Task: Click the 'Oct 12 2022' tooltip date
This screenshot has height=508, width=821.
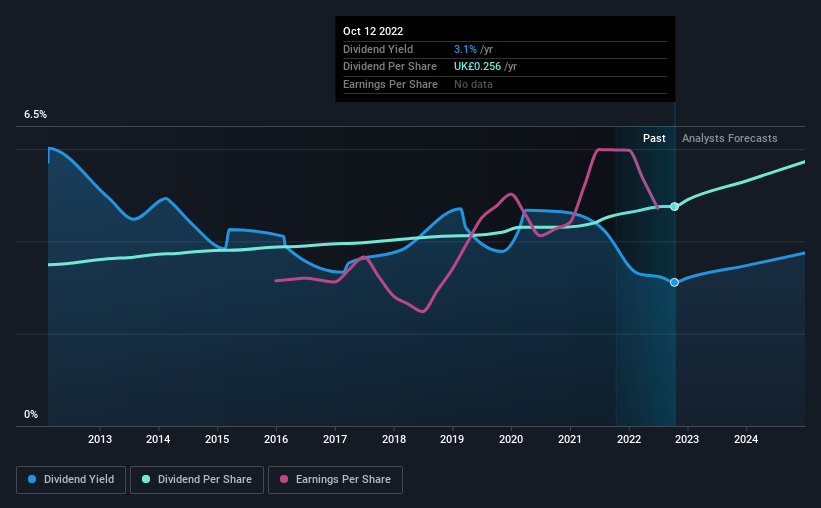Action: [x=373, y=31]
